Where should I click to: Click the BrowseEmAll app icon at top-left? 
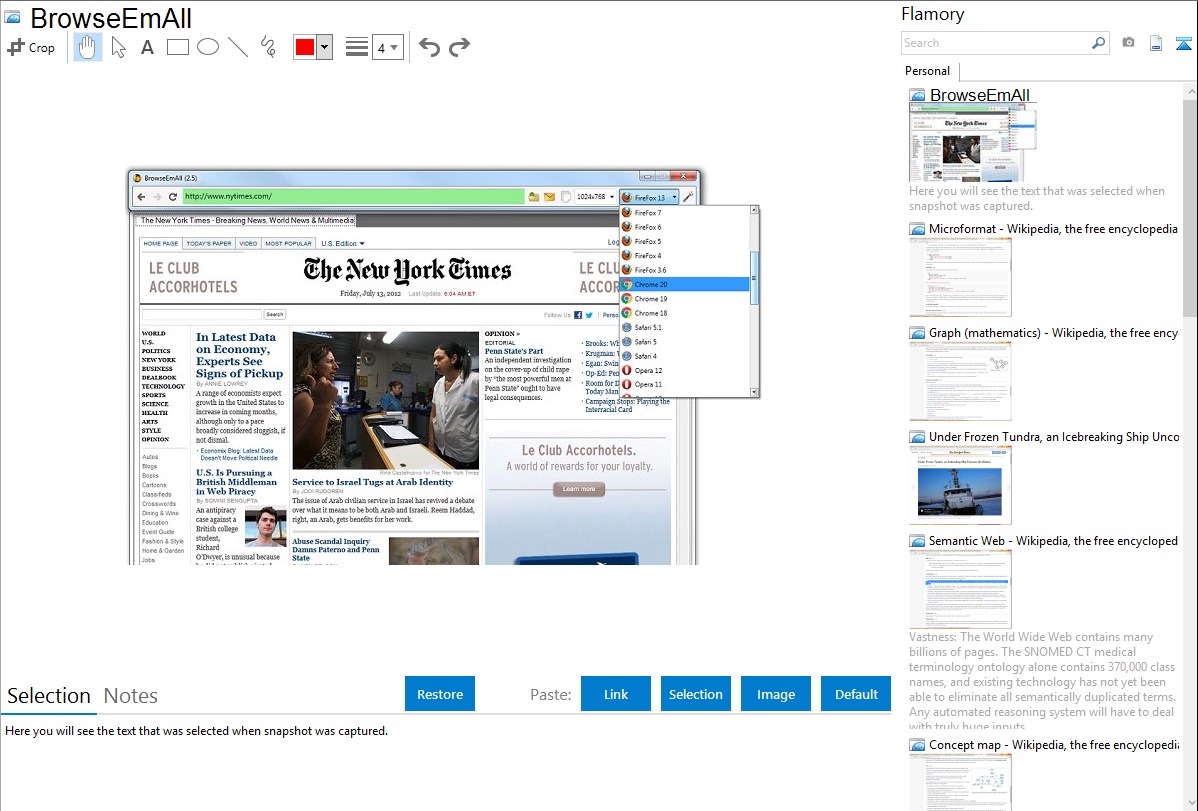pyautogui.click(x=12, y=17)
